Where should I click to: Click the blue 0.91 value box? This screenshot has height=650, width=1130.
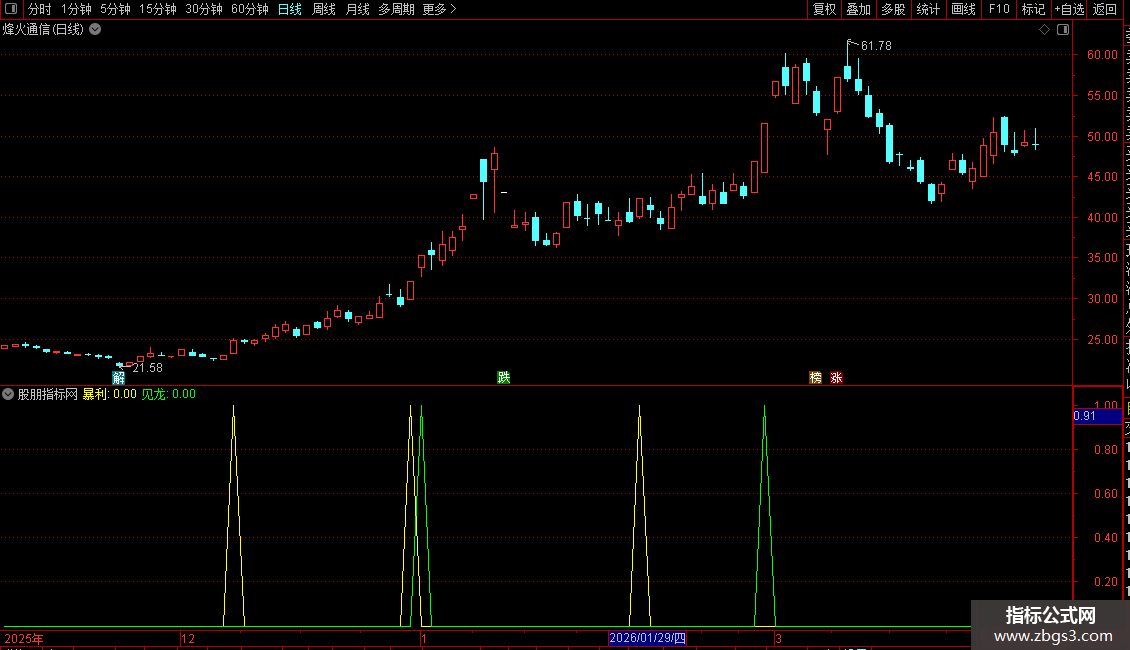click(x=1098, y=416)
